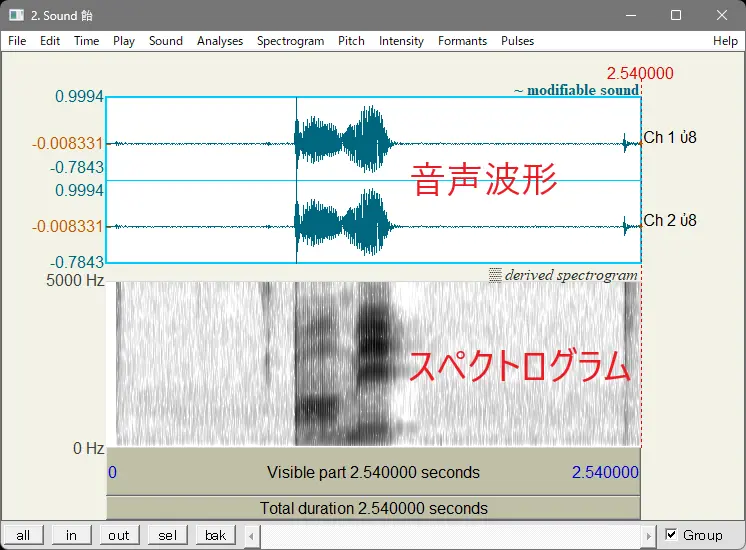Click the horizontal scrollbar at the bottom

click(450, 536)
